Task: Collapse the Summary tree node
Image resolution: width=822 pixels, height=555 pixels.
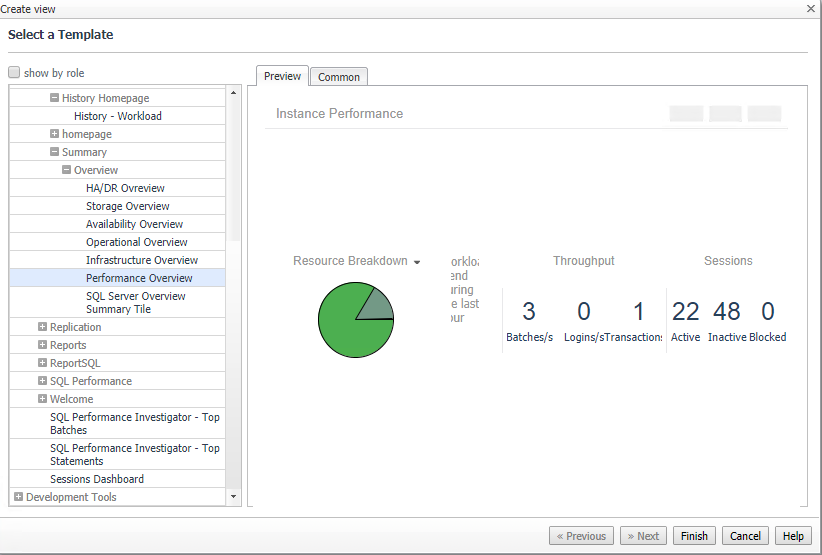Action: pyautogui.click(x=55, y=152)
